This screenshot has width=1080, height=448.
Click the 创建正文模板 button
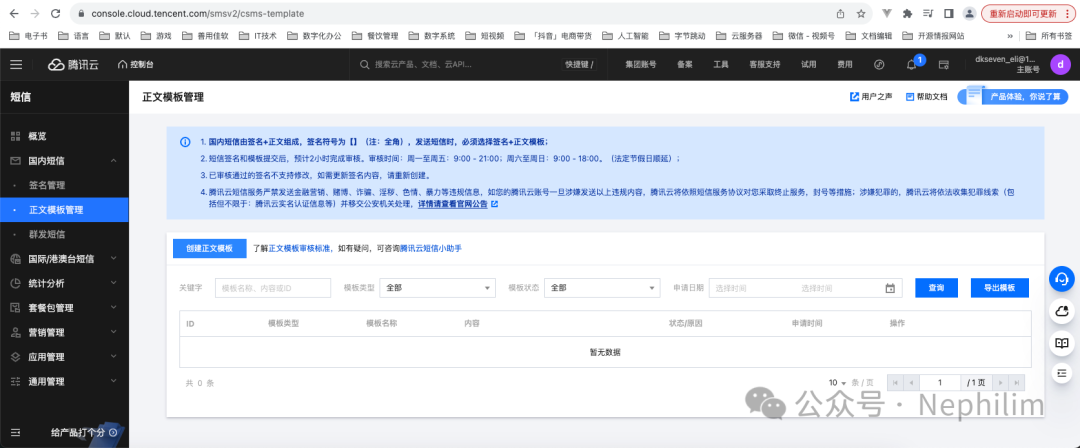(209, 248)
